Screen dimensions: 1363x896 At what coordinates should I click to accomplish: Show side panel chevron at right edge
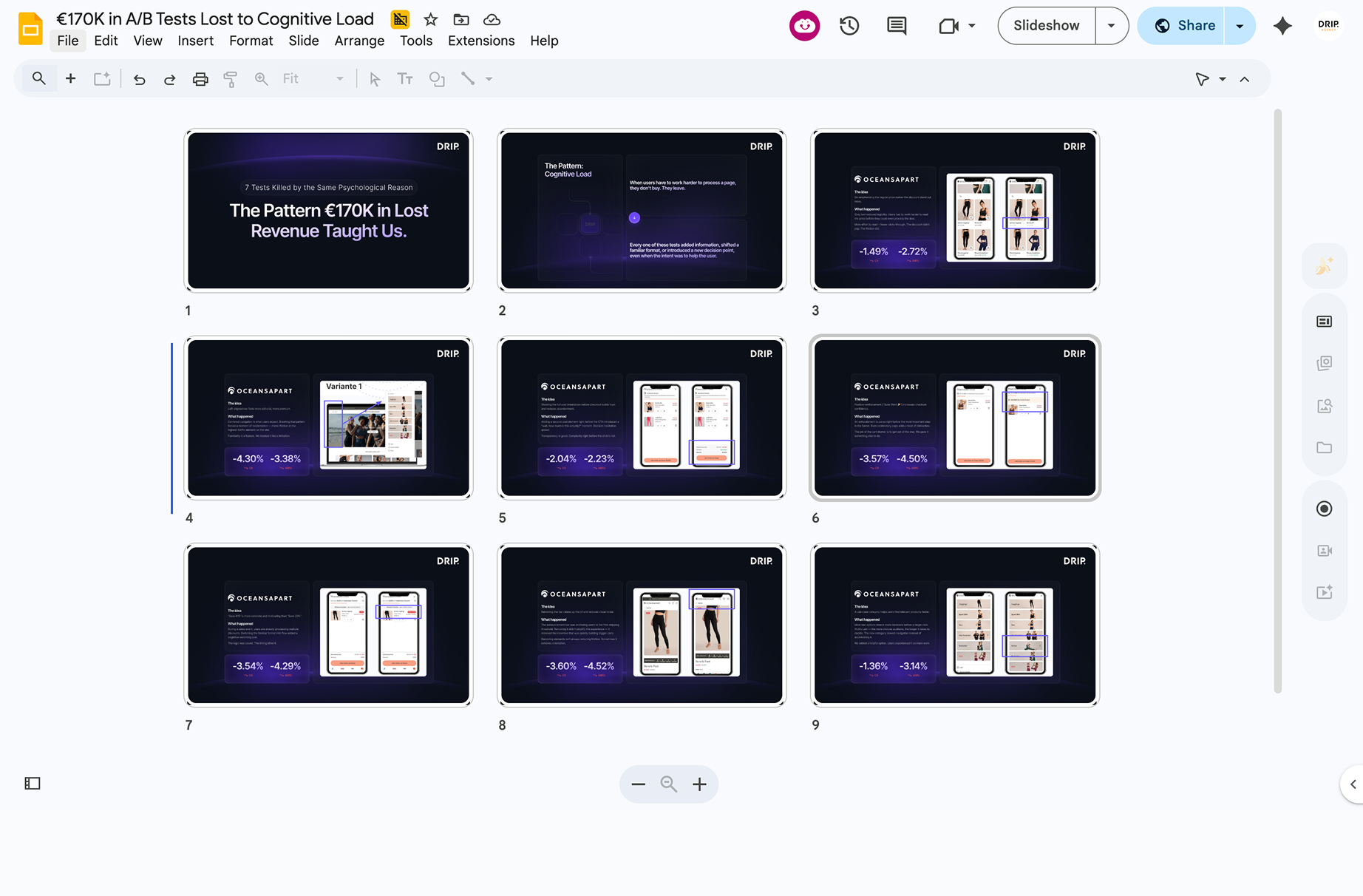click(x=1353, y=784)
